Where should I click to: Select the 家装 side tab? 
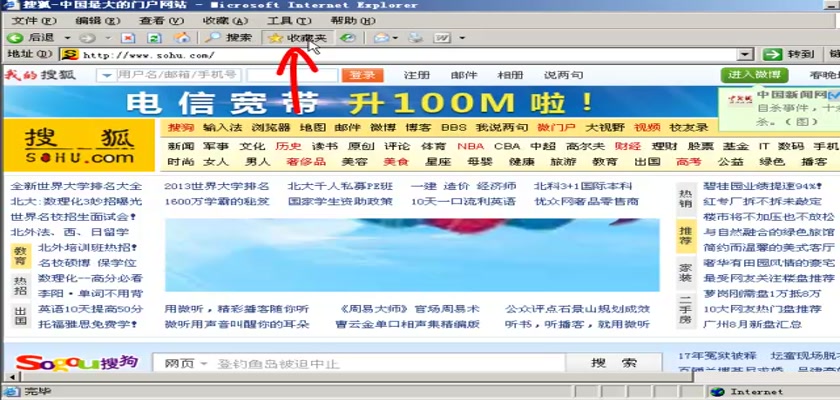click(686, 272)
